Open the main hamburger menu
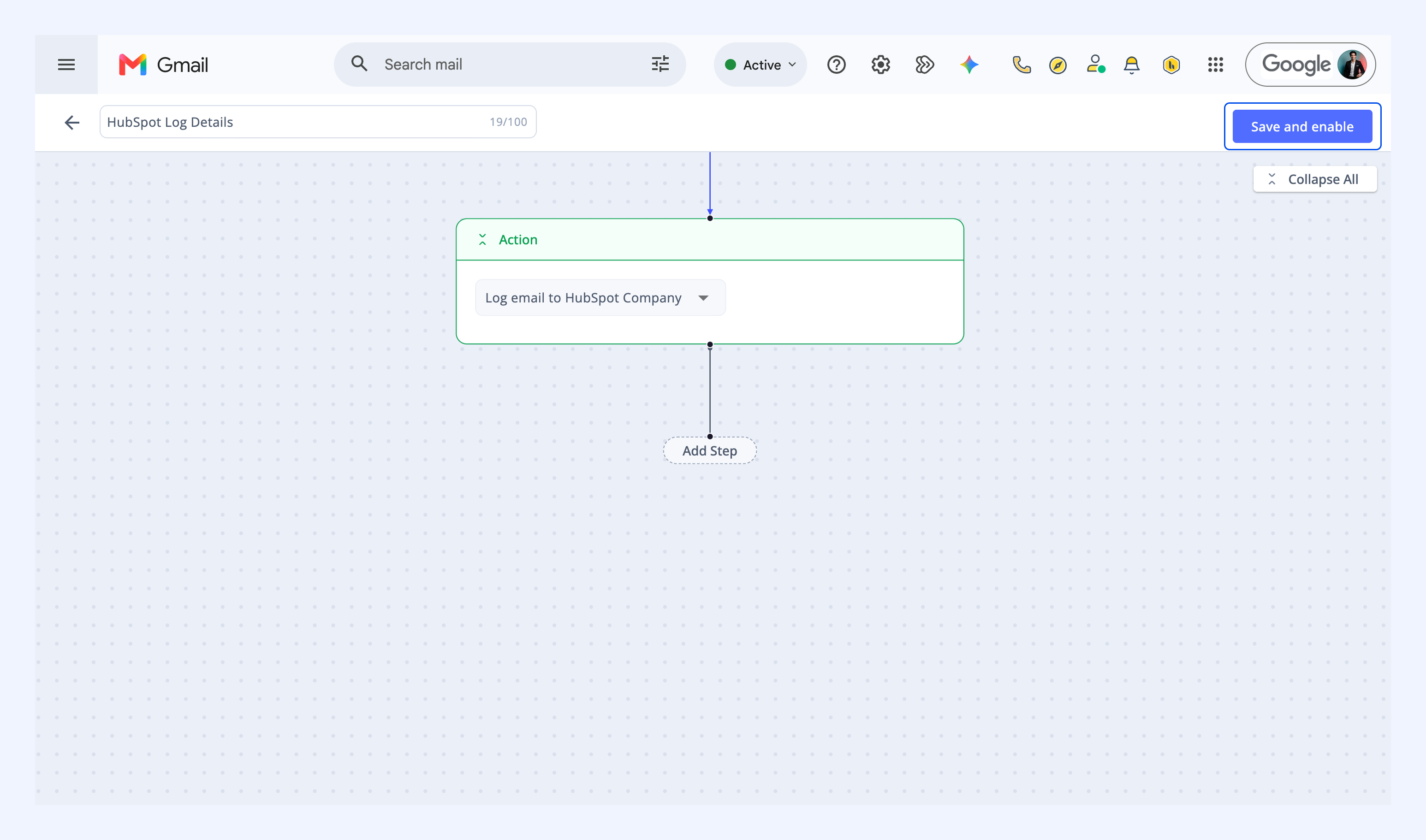1426x840 pixels. [x=66, y=65]
